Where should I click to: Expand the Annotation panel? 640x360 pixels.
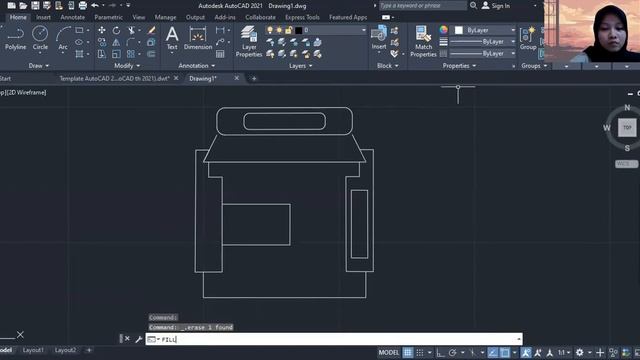coord(197,66)
